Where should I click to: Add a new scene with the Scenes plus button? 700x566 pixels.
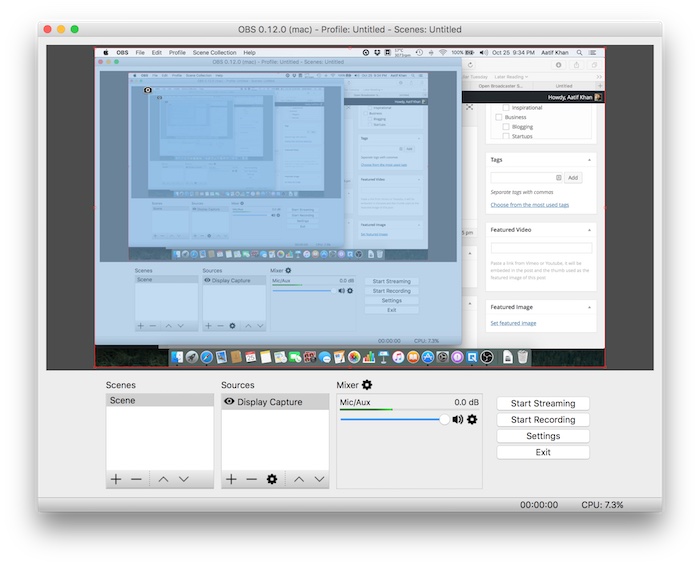(116, 479)
